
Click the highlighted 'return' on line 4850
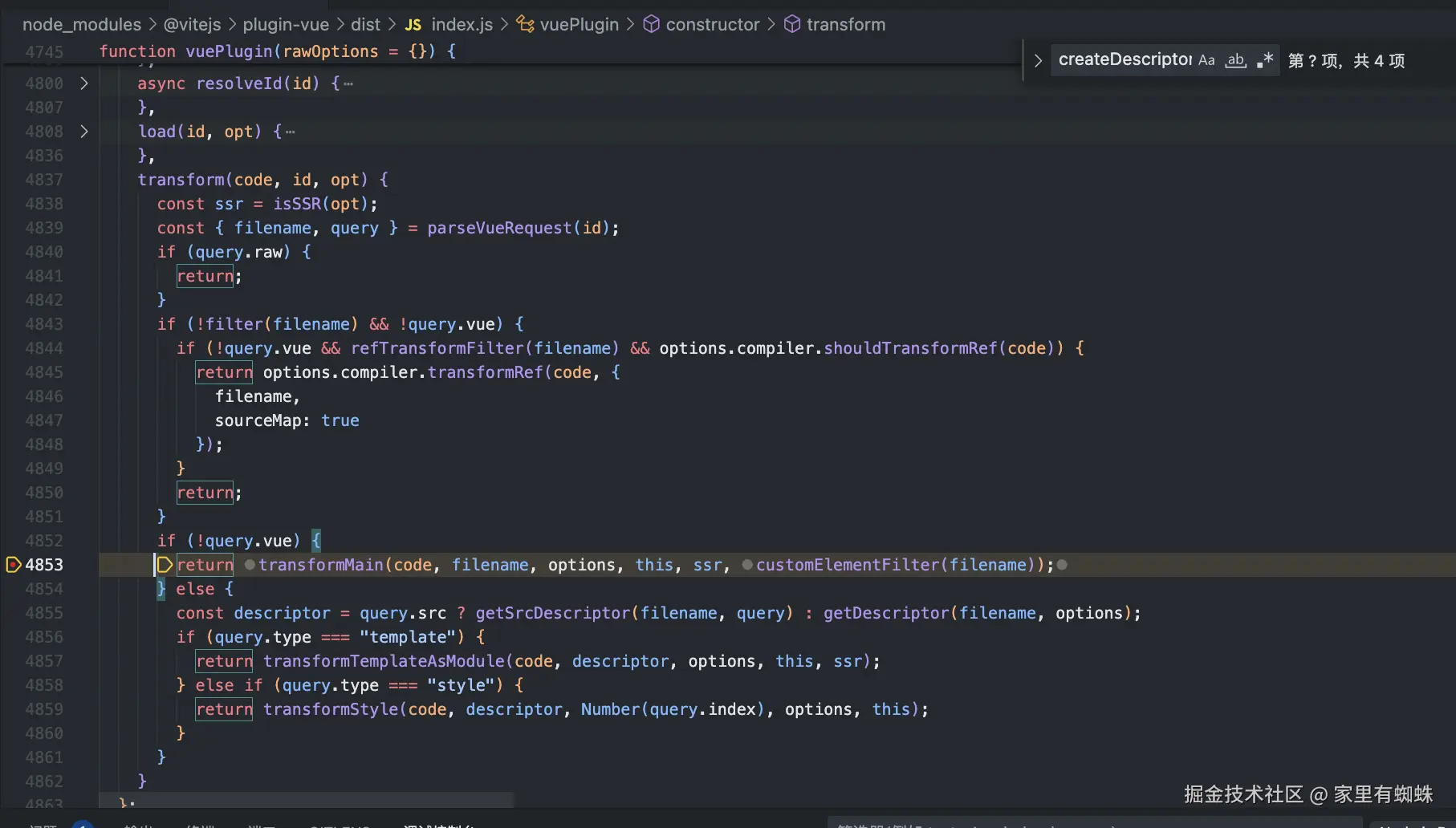(x=205, y=493)
